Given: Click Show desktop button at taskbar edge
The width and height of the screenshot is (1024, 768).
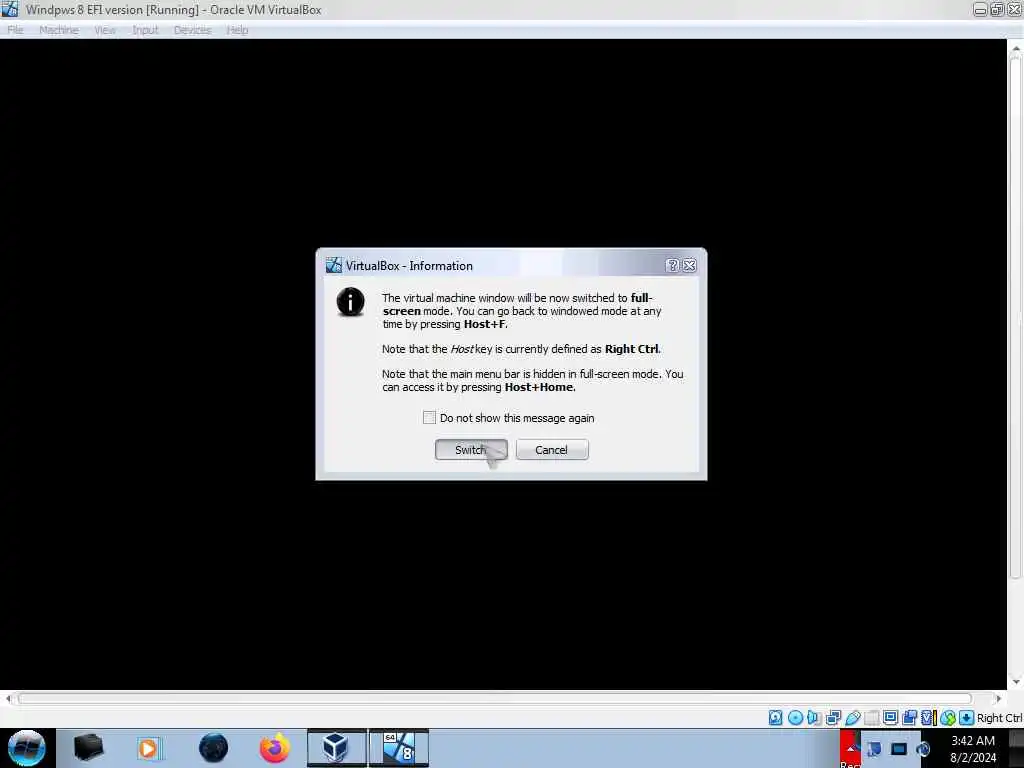Looking at the screenshot, I should (x=1016, y=748).
